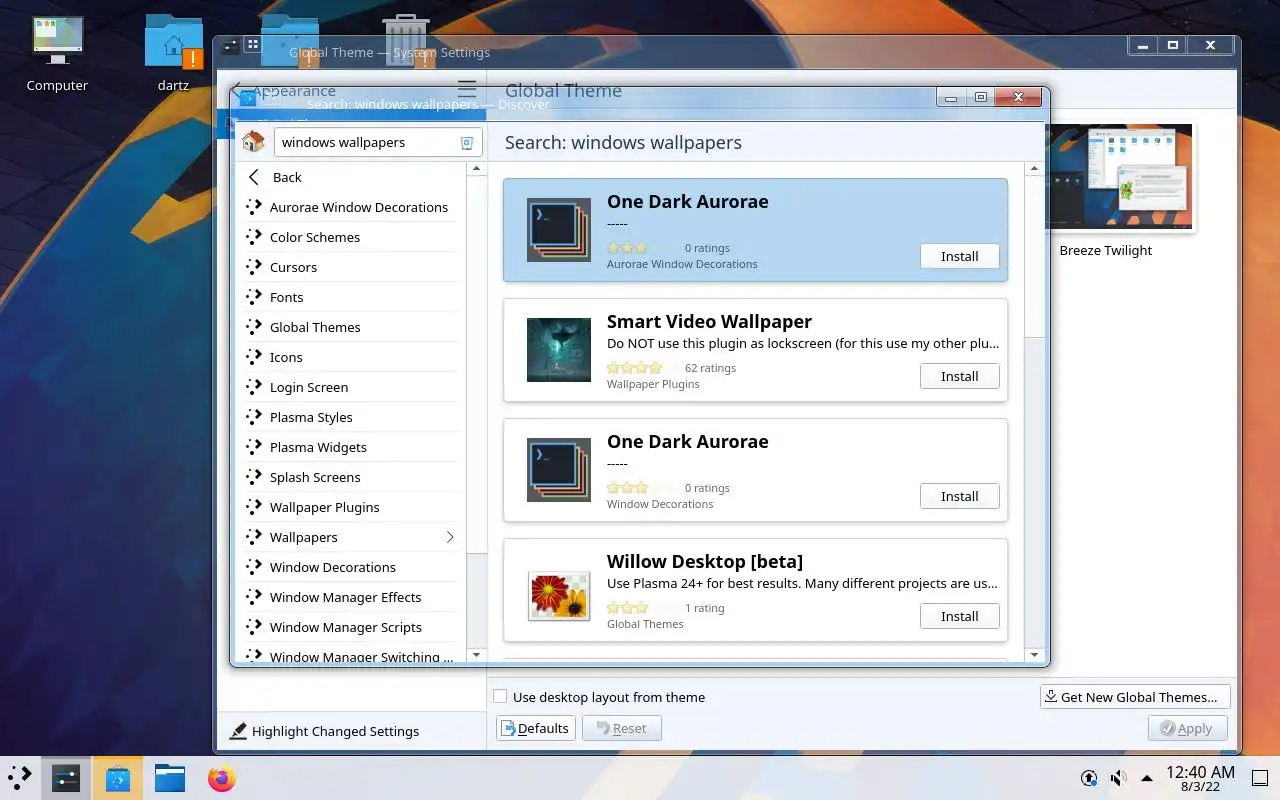The width and height of the screenshot is (1280, 800).
Task: Switch to Discover in taskbar
Action: pos(118,778)
